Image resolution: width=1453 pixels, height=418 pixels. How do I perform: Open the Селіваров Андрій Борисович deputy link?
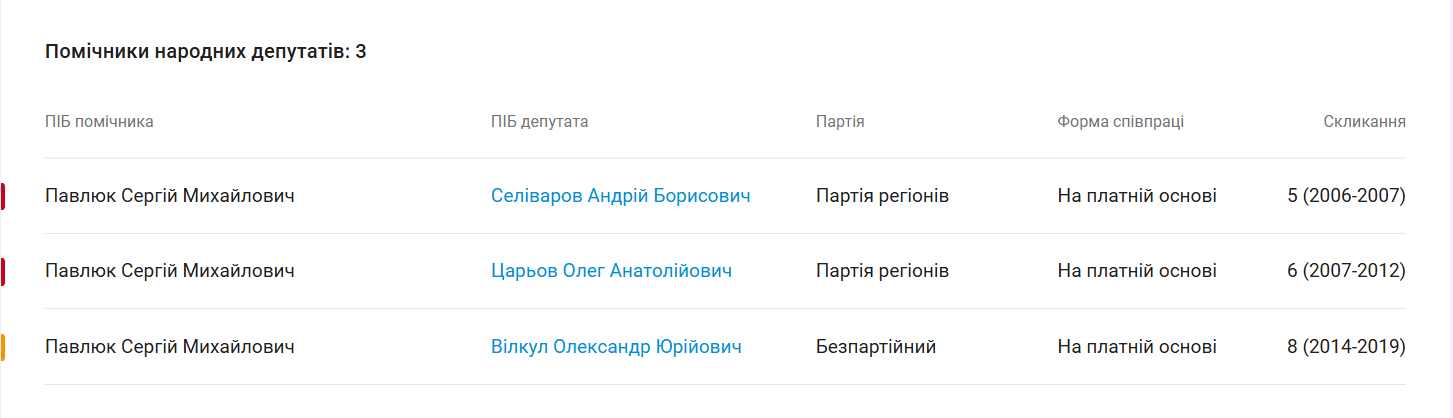coord(620,196)
